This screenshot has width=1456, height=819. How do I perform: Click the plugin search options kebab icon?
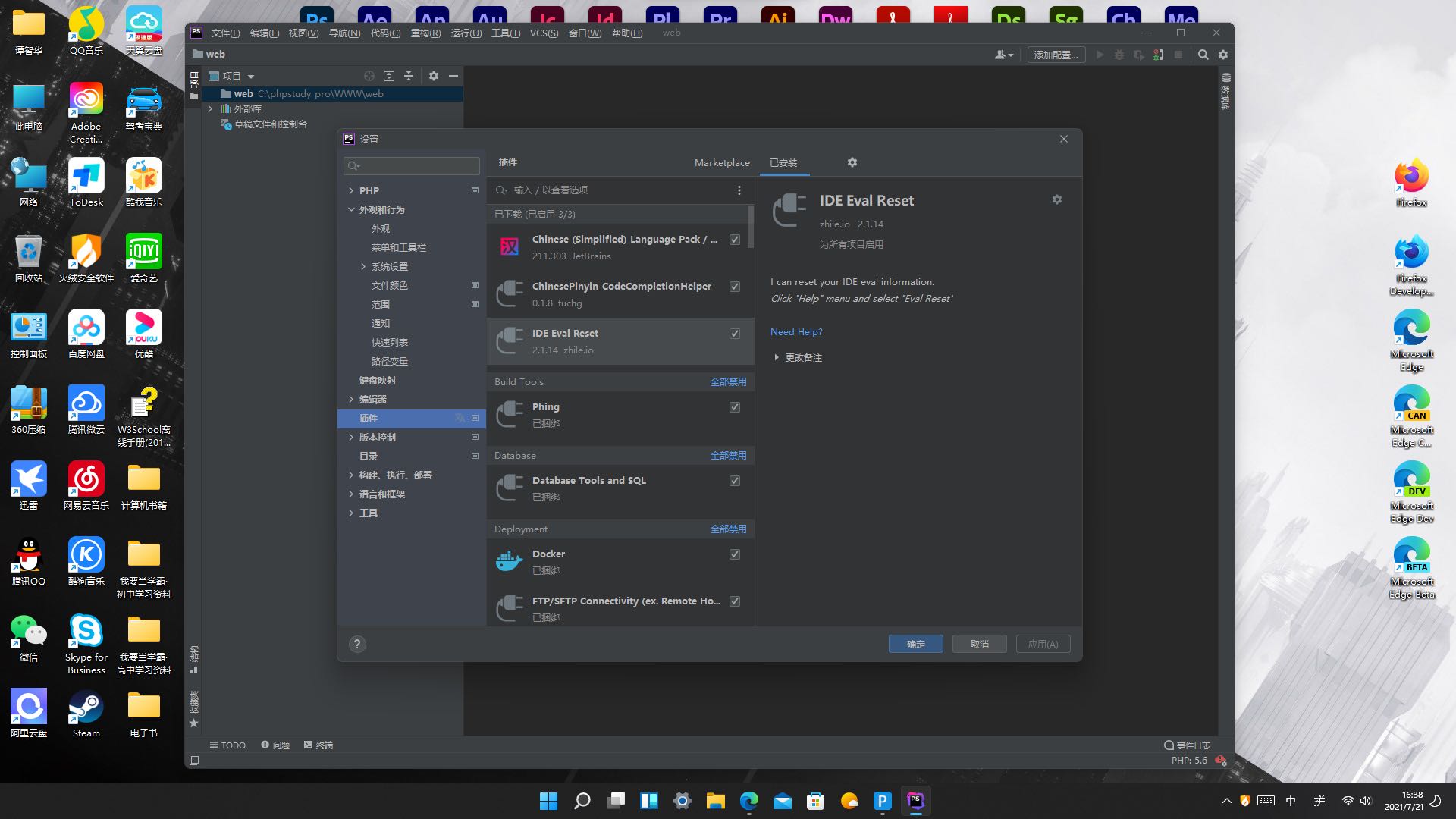(x=739, y=190)
